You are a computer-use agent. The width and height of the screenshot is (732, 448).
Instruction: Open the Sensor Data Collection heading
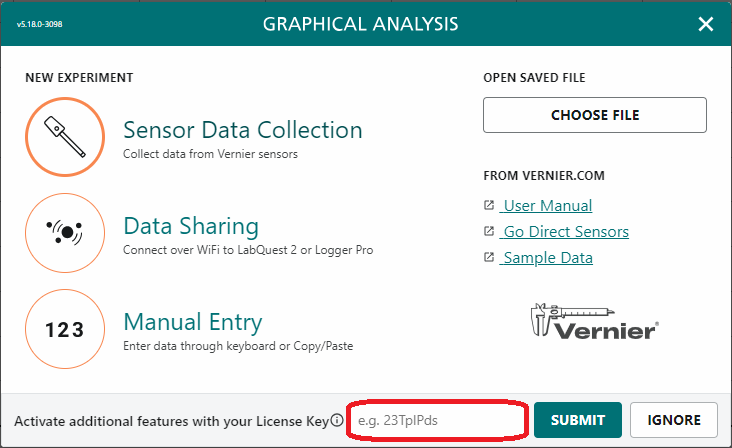coord(243,130)
